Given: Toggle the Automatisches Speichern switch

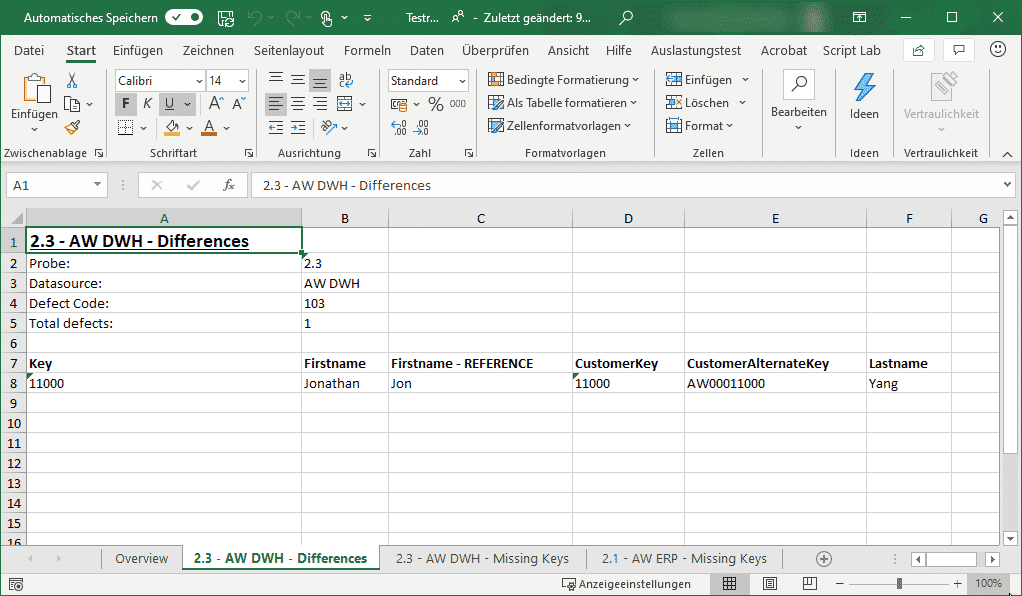Looking at the screenshot, I should (184, 17).
